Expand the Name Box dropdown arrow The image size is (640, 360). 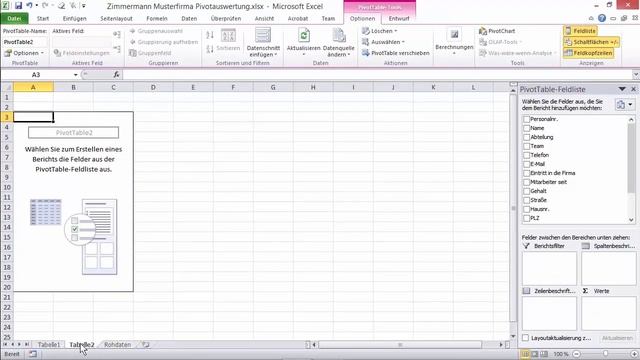[76, 75]
